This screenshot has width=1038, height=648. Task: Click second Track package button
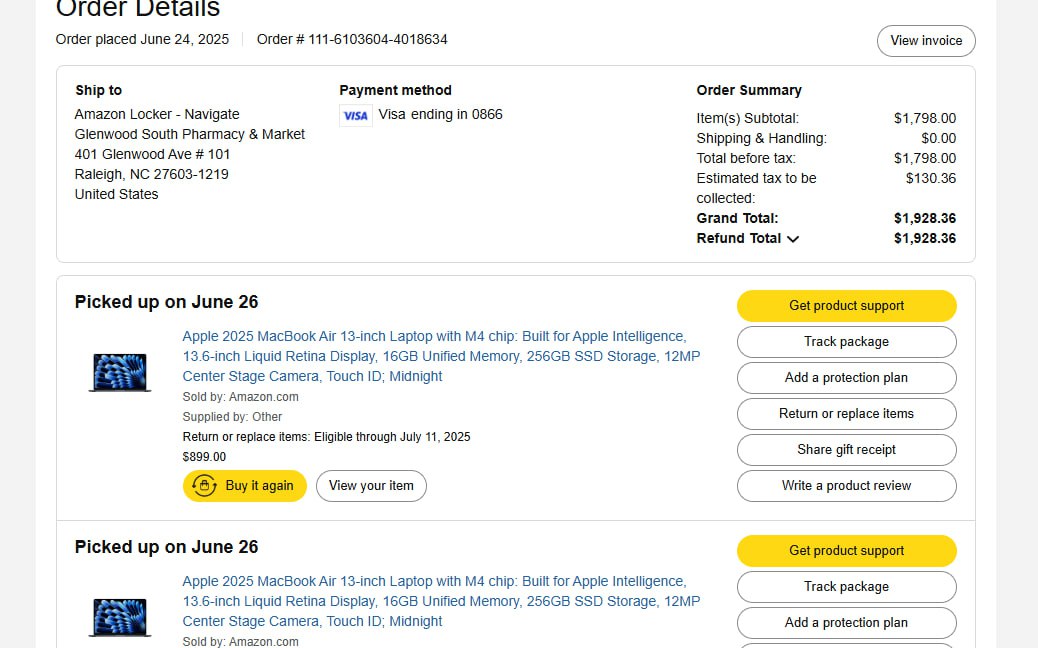pos(846,587)
